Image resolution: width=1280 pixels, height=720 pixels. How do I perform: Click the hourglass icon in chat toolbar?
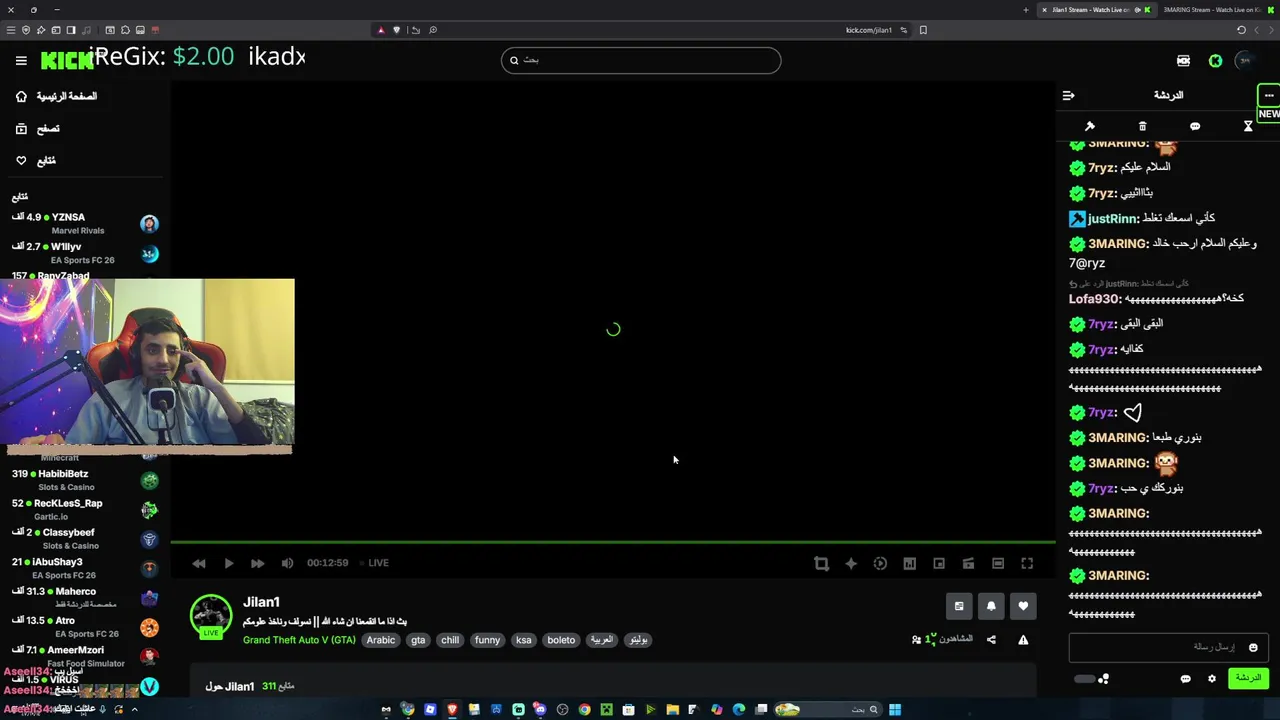pos(1248,127)
